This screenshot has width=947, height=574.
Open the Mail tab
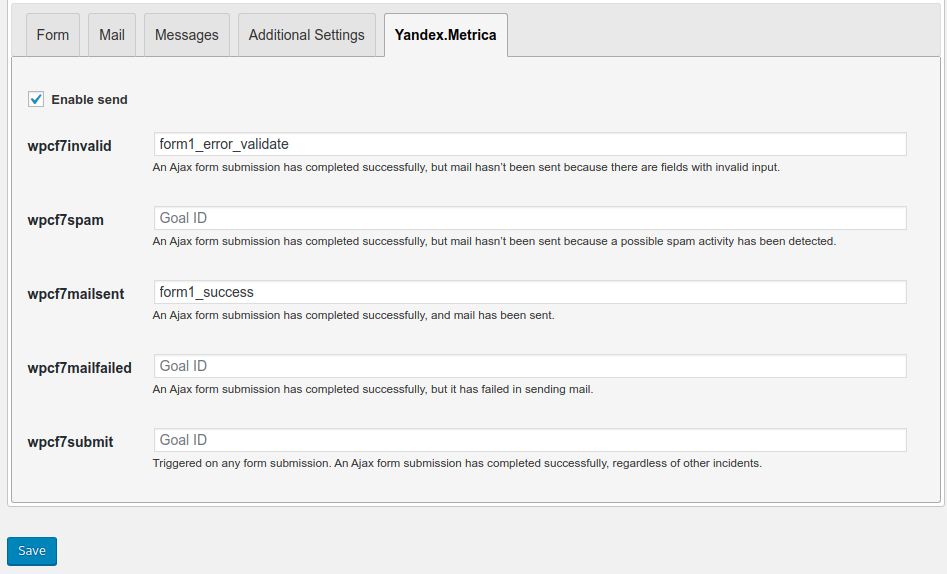tap(112, 35)
